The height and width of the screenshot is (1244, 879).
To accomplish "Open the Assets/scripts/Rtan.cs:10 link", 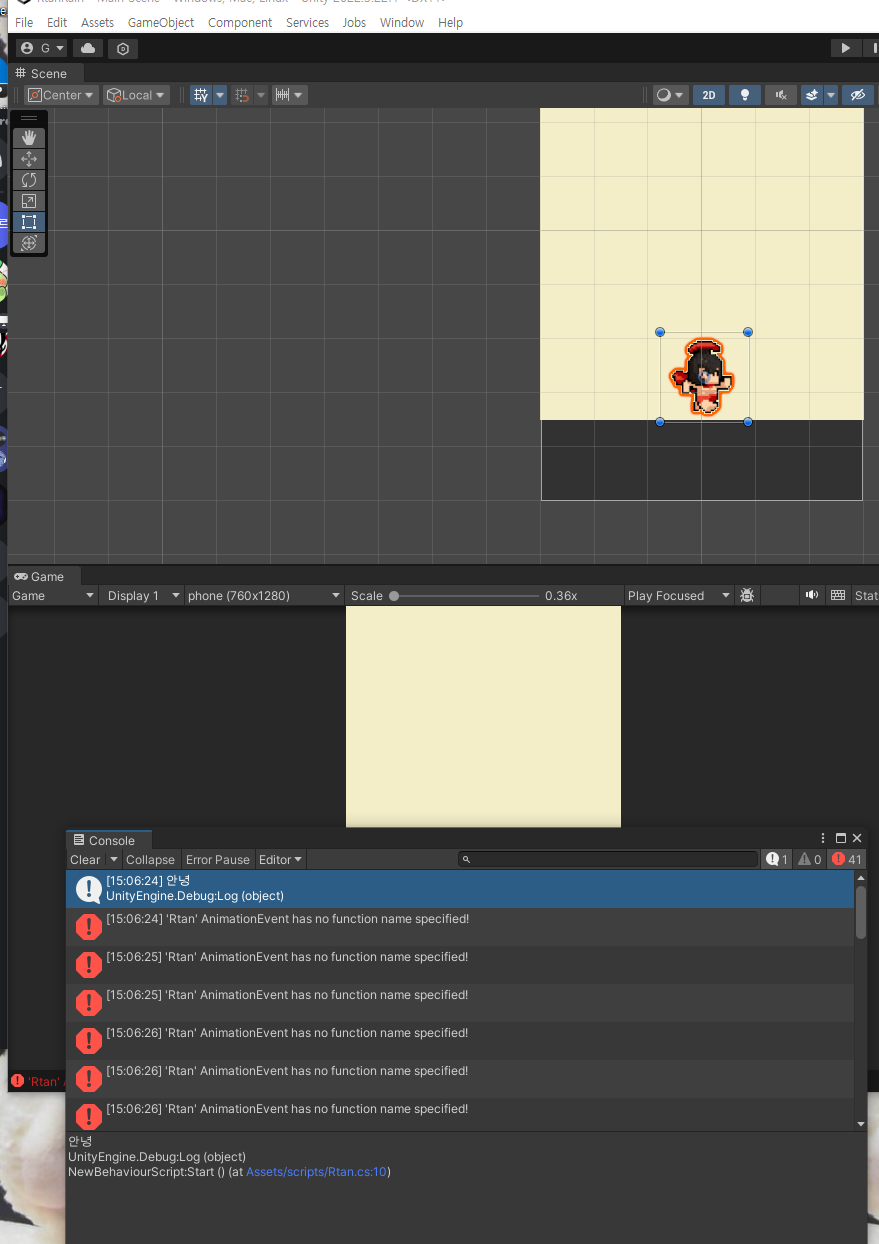I will point(316,1171).
